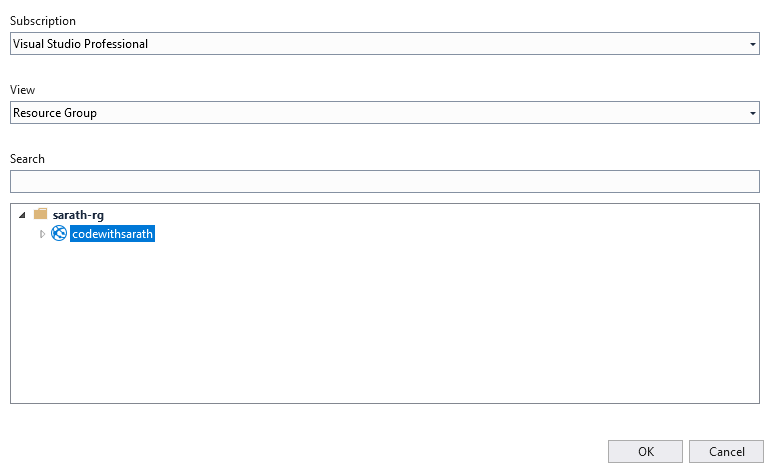The image size is (773, 475).
Task: Click the Subscription field label
Action: click(42, 21)
